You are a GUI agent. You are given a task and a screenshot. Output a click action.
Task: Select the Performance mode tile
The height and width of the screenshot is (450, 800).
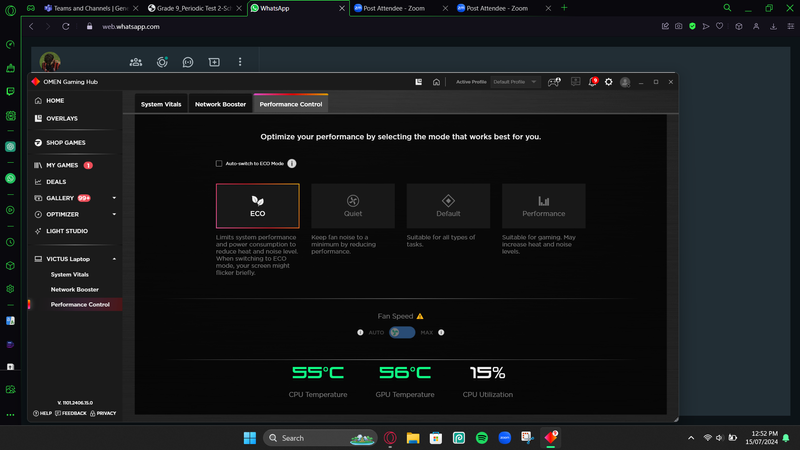pyautogui.click(x=544, y=206)
